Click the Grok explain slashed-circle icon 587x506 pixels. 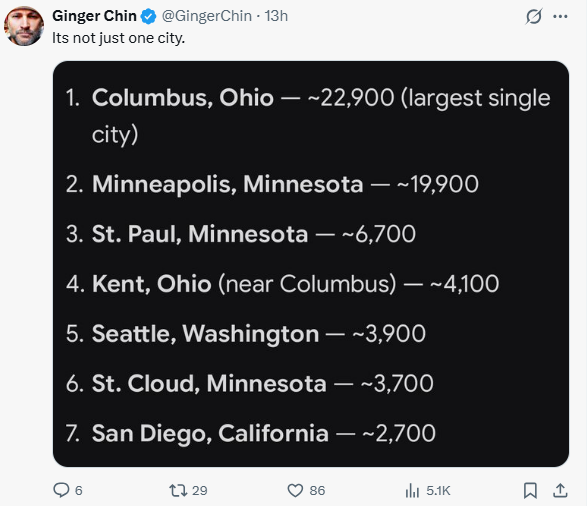[x=533, y=16]
